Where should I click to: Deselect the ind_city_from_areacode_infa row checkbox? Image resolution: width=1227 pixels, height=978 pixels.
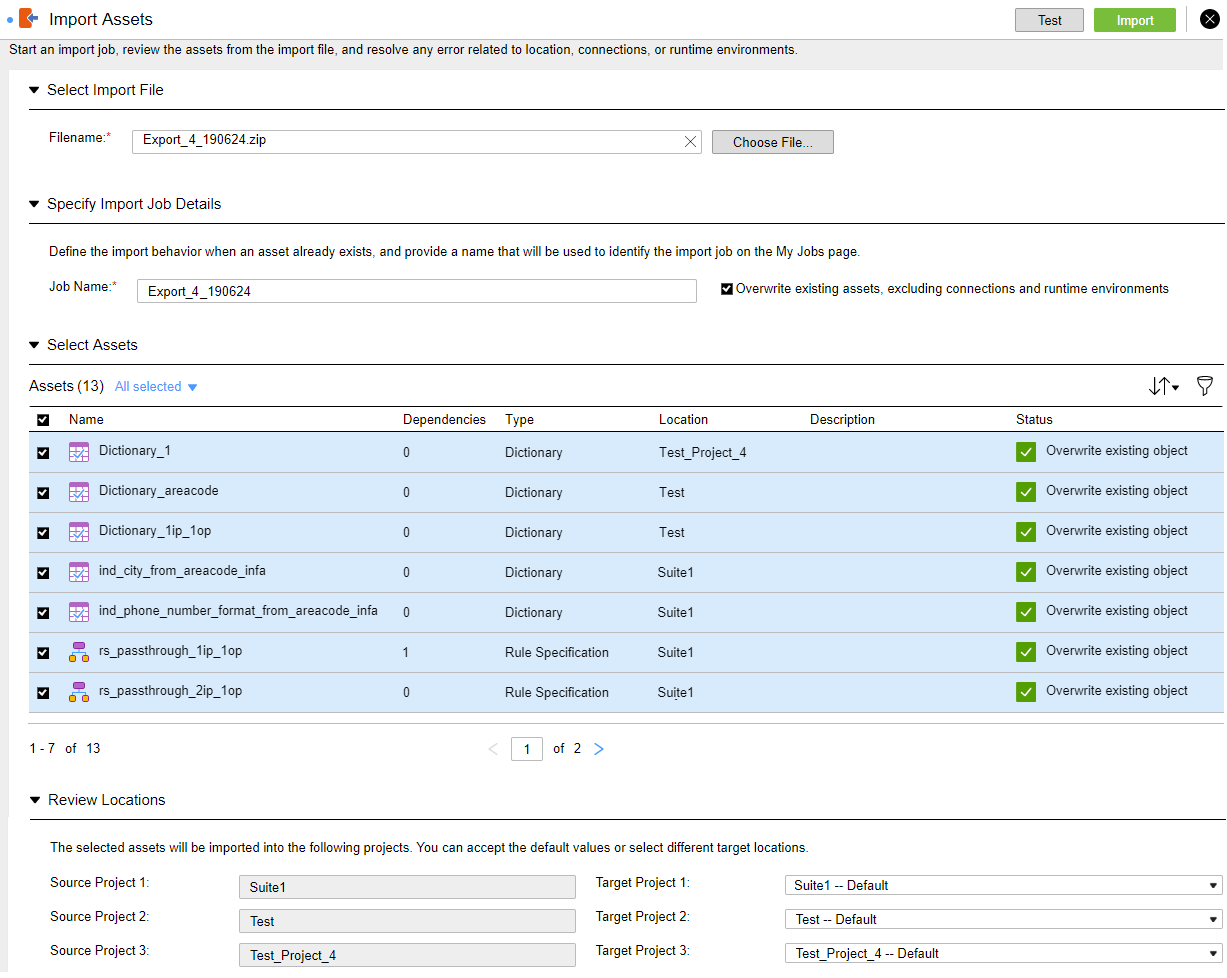click(x=43, y=573)
